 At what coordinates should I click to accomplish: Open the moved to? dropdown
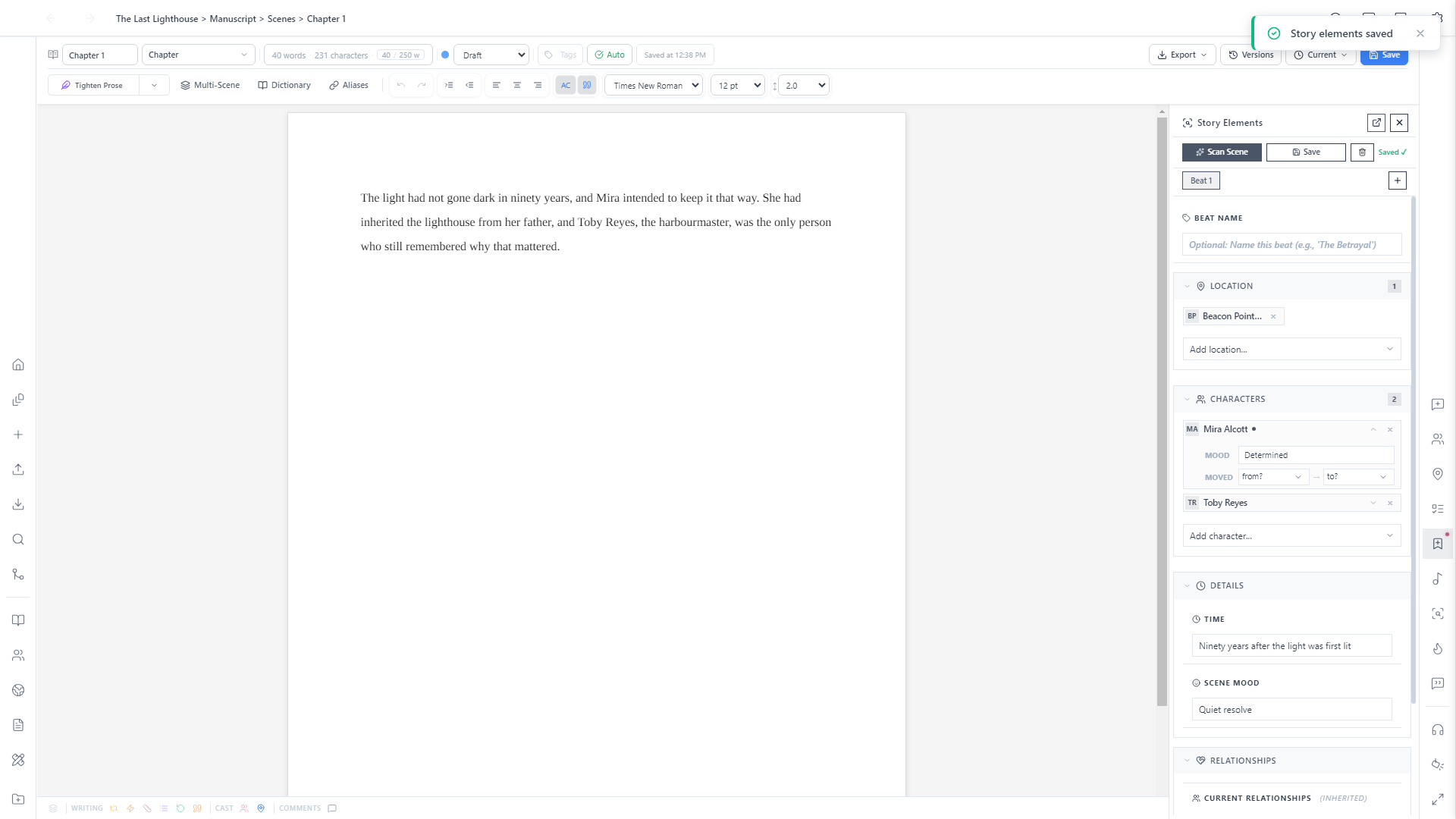point(1358,477)
